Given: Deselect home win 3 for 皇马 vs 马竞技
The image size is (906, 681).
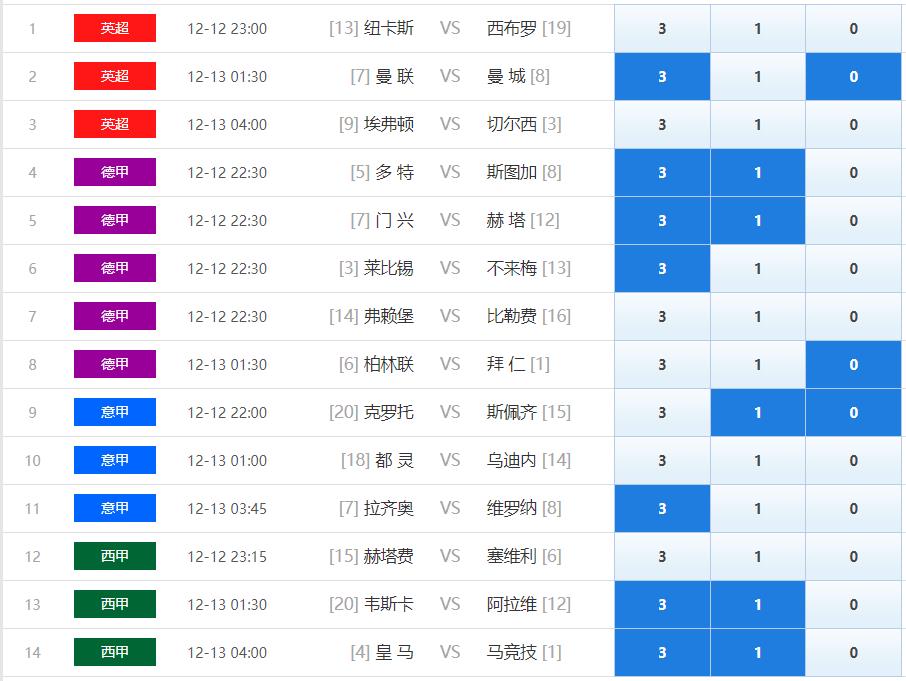Looking at the screenshot, I should pos(662,652).
